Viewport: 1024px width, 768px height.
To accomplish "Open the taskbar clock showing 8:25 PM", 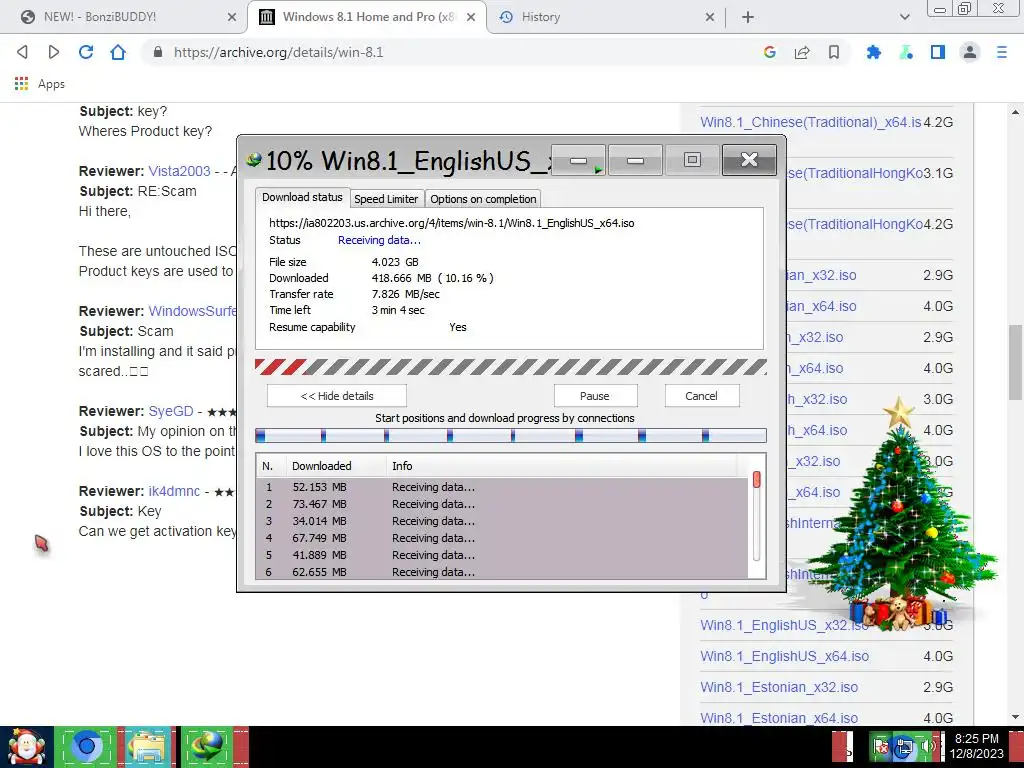I will 977,746.
